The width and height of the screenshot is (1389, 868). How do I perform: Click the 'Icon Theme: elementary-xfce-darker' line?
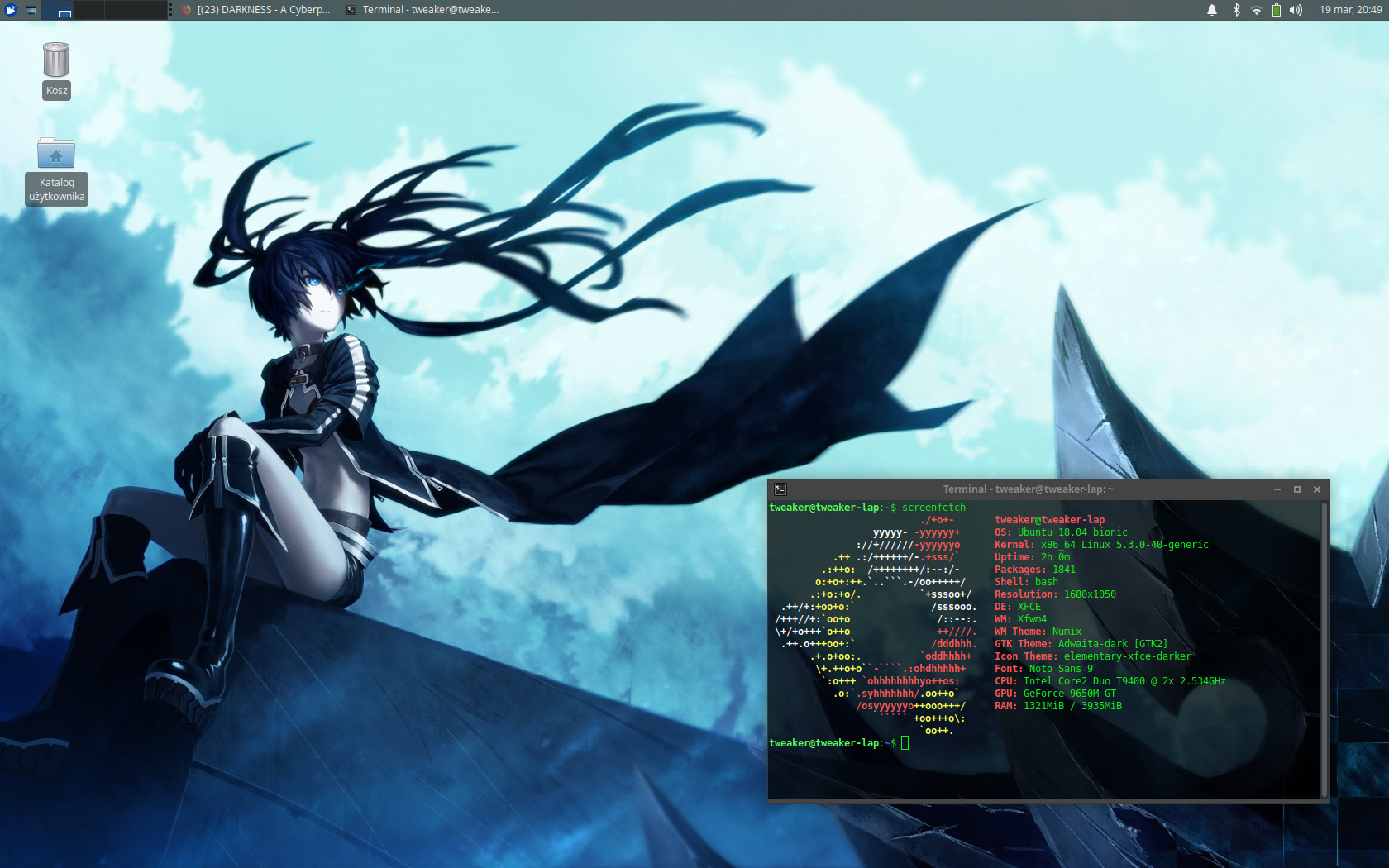point(1093,656)
